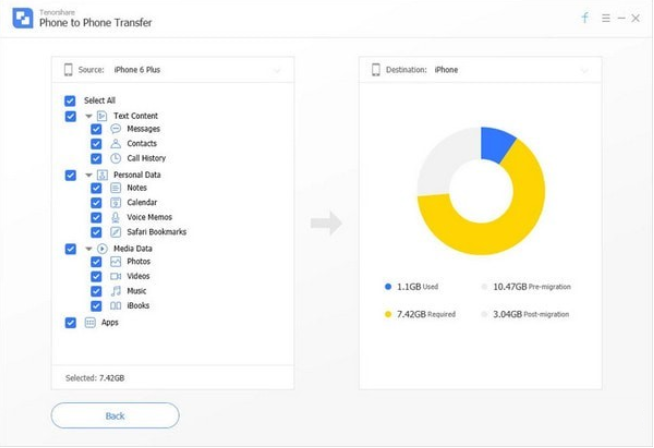Viewport: 654px width, 448px height.
Task: Click the 10.47GB Pre-migration legend entry
Action: pos(526,287)
